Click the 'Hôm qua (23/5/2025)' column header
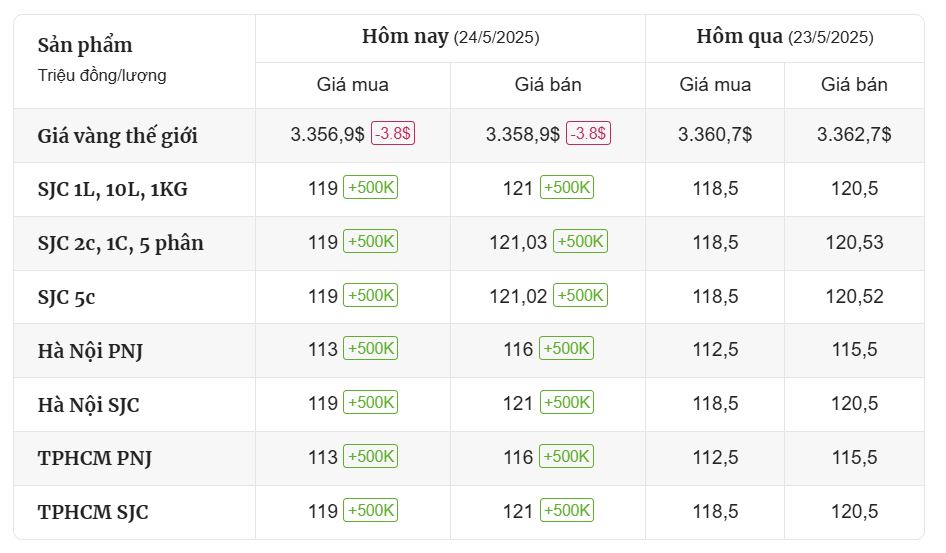The width and height of the screenshot is (946, 553). 785,37
